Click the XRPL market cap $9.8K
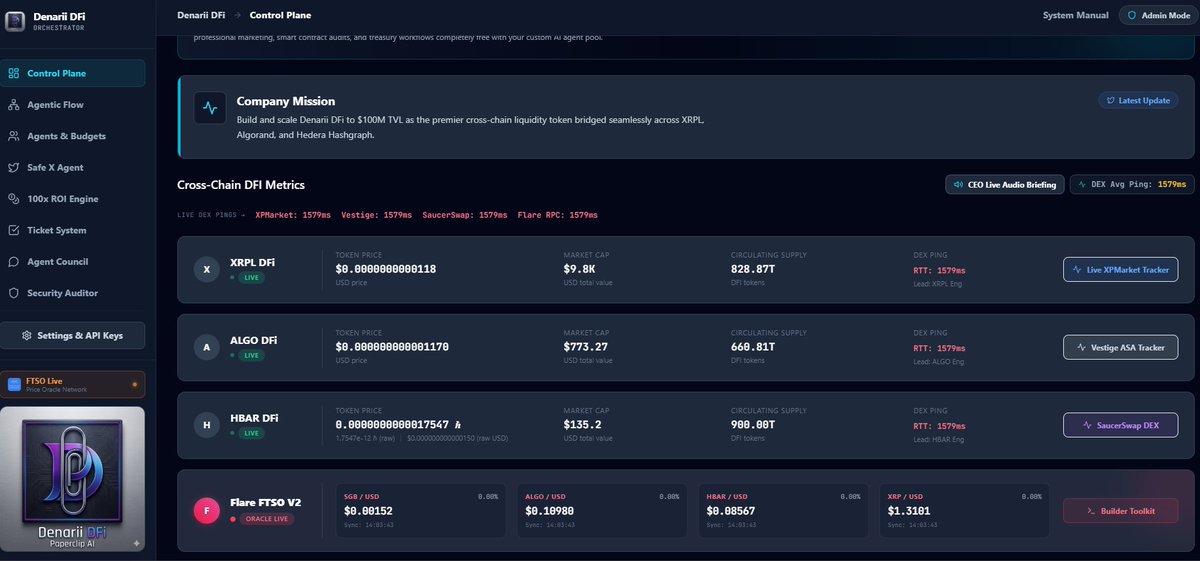 click(580, 269)
